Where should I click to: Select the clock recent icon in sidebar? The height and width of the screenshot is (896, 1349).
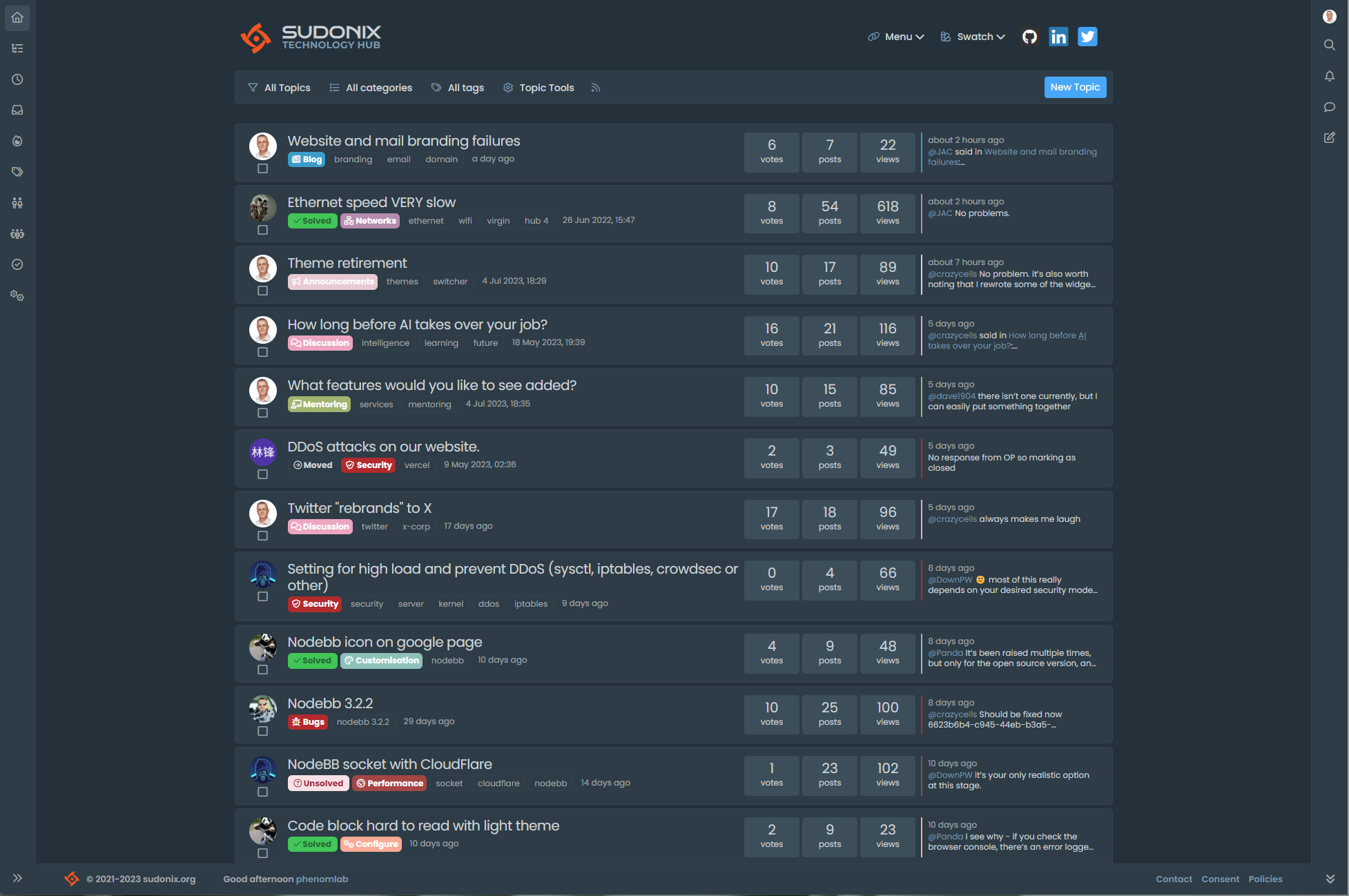tap(17, 79)
